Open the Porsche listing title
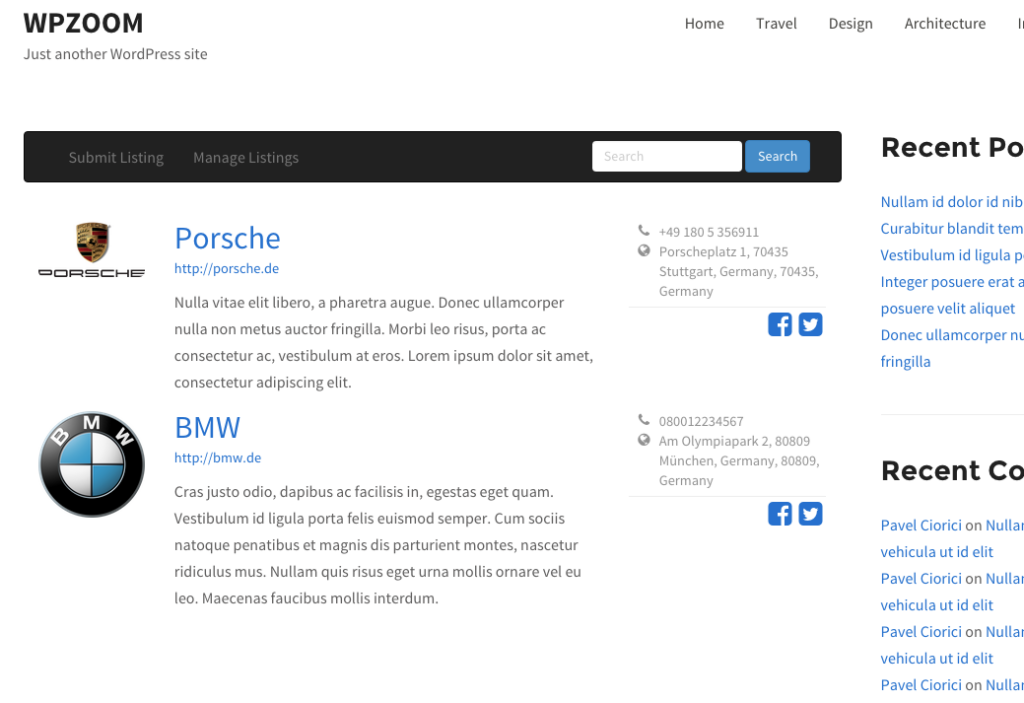The height and width of the screenshot is (703, 1024). [227, 238]
